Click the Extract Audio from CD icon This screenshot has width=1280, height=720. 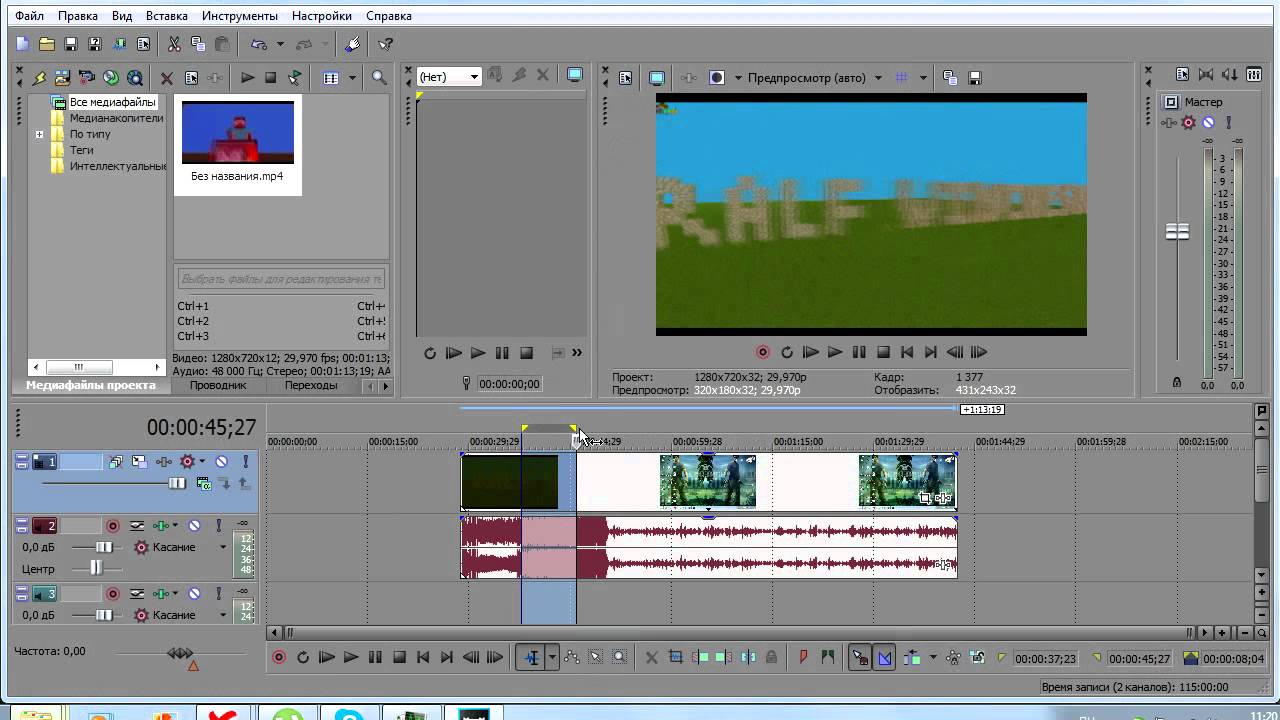111,77
